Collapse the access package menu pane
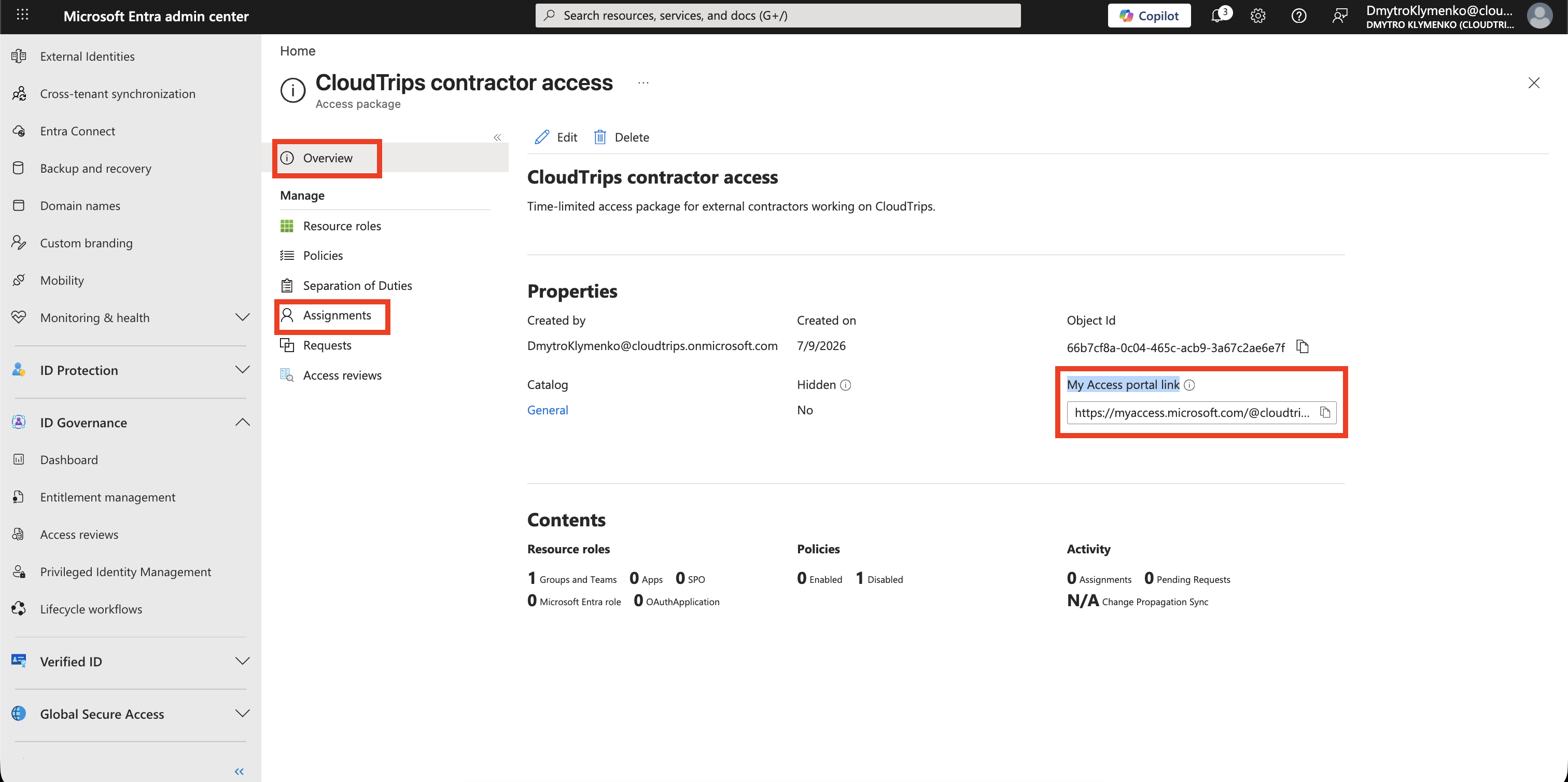 click(497, 137)
